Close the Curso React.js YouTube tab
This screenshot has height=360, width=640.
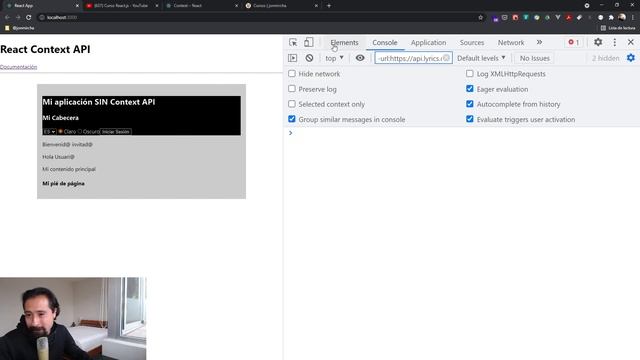click(157, 6)
